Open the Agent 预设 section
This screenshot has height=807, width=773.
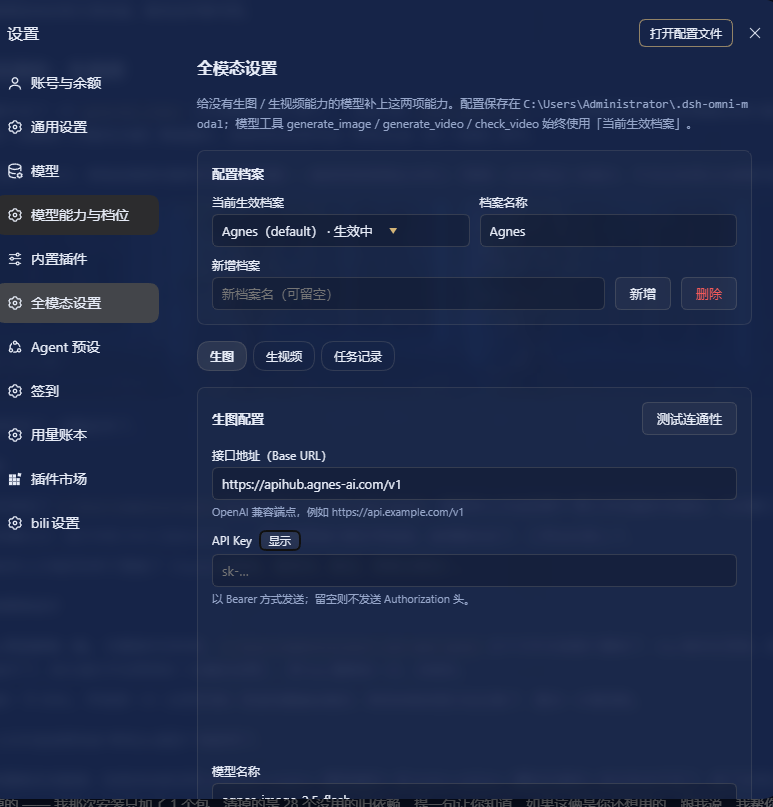(x=79, y=347)
